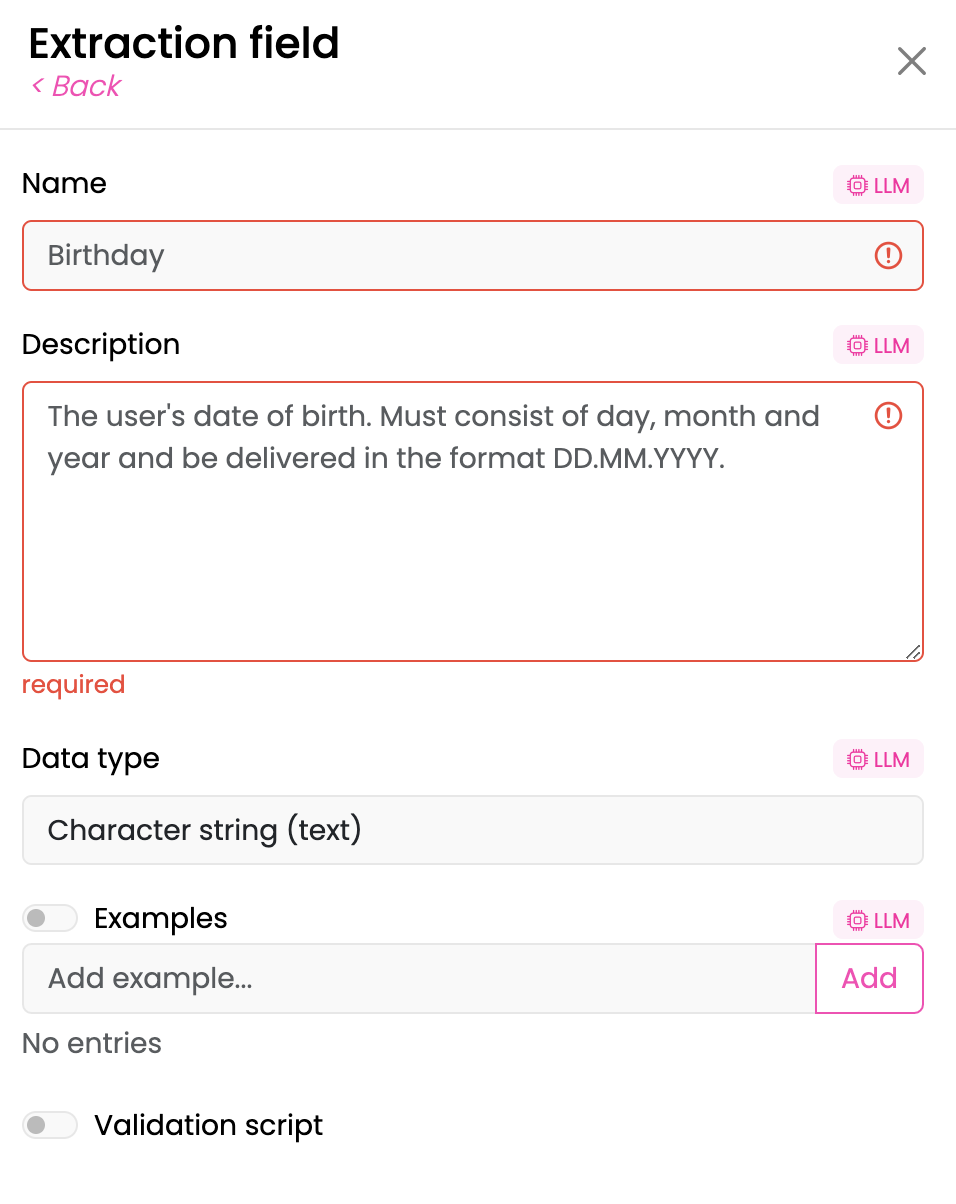Click the red required validation message

pos(73,685)
